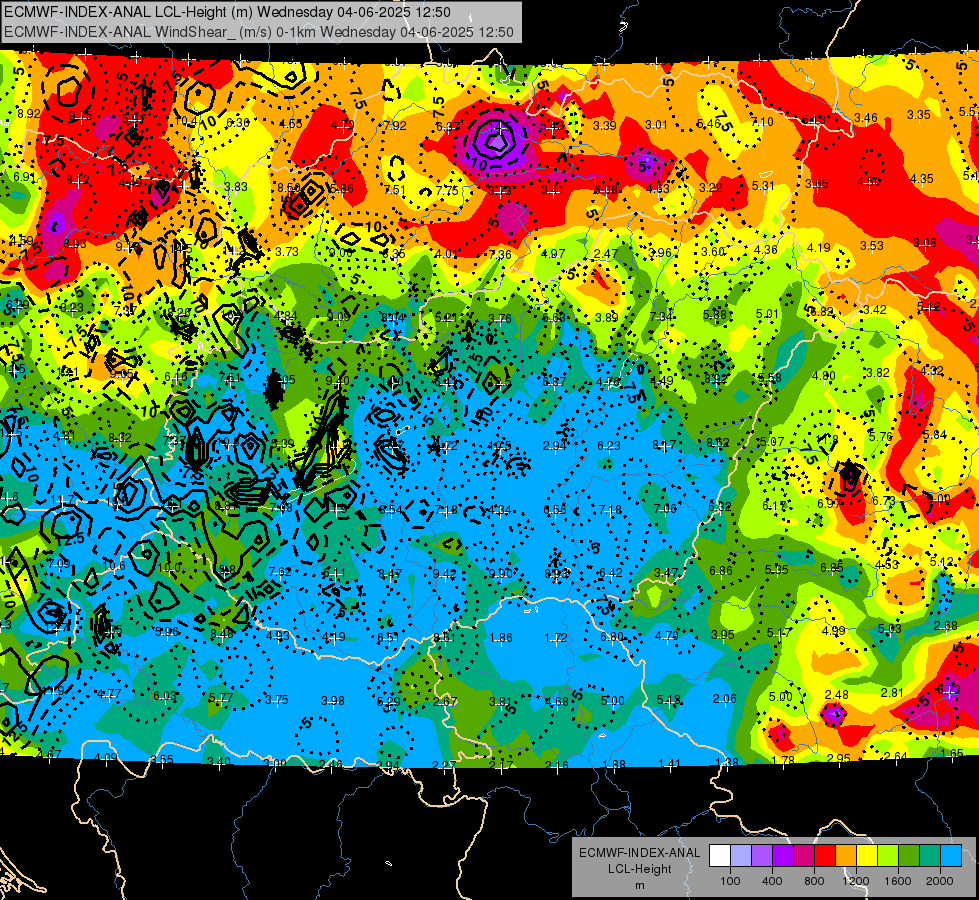Click the legend tick label 400
Viewport: 979px width, 900px height.
[772, 881]
